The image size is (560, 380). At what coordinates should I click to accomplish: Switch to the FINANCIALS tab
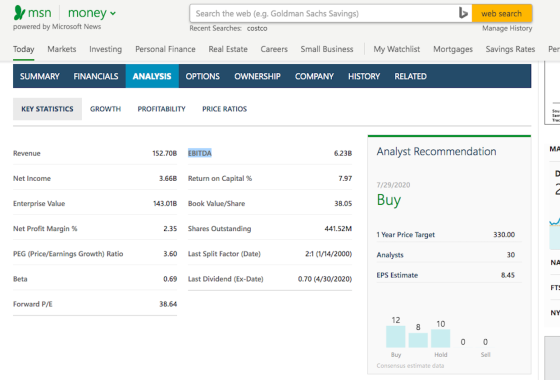[x=96, y=76]
